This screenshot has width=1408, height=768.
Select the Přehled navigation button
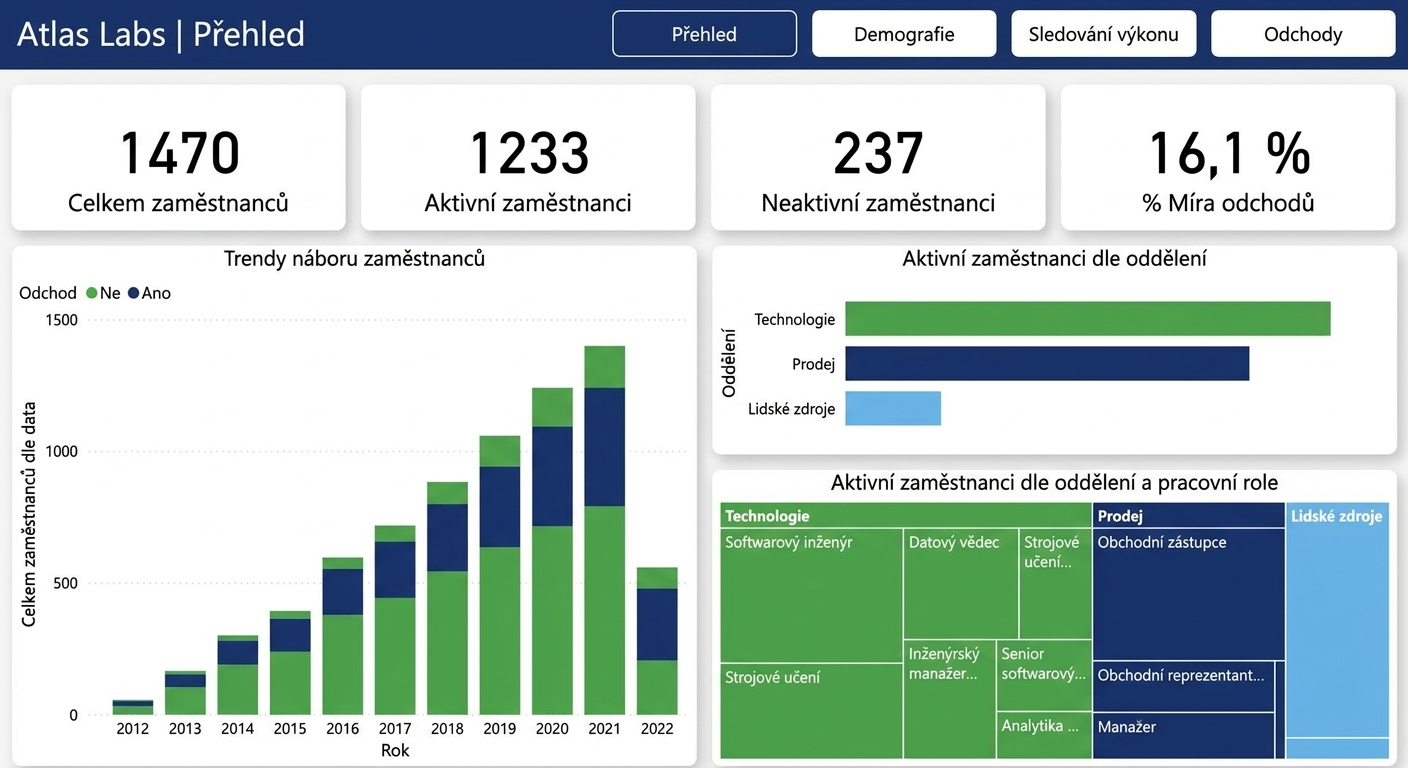pyautogui.click(x=704, y=34)
